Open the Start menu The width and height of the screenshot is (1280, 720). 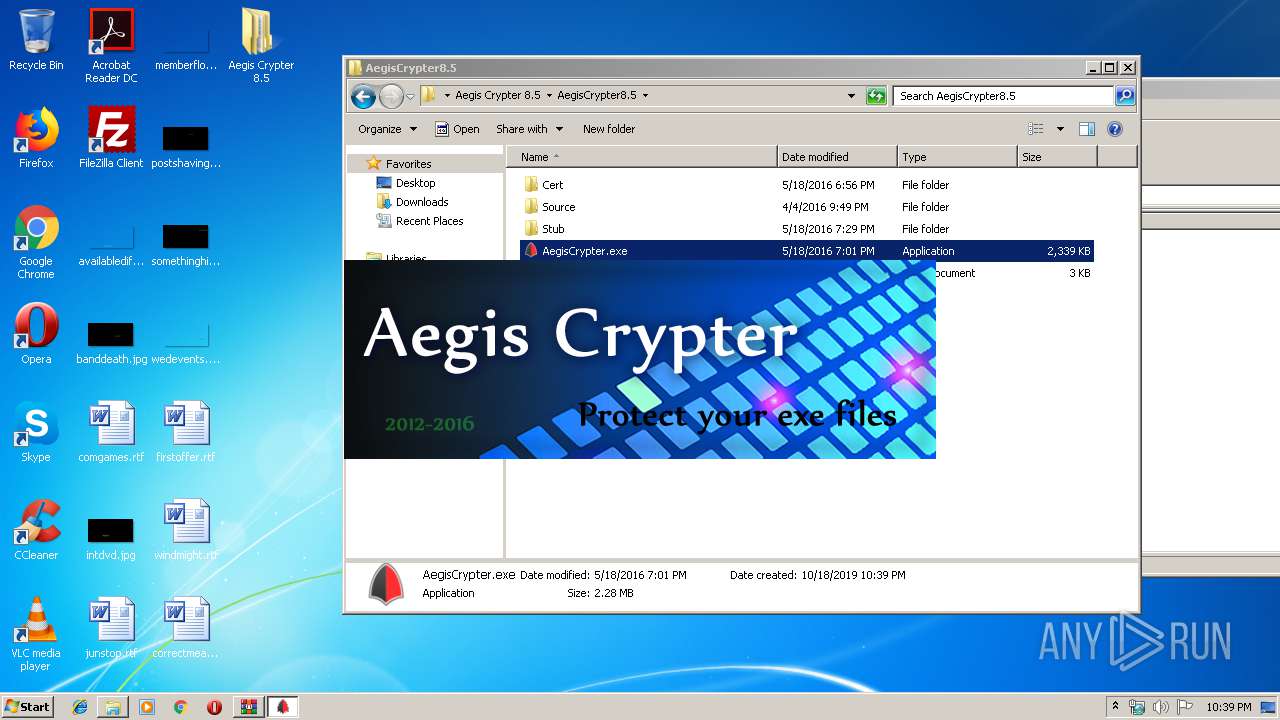click(x=28, y=707)
